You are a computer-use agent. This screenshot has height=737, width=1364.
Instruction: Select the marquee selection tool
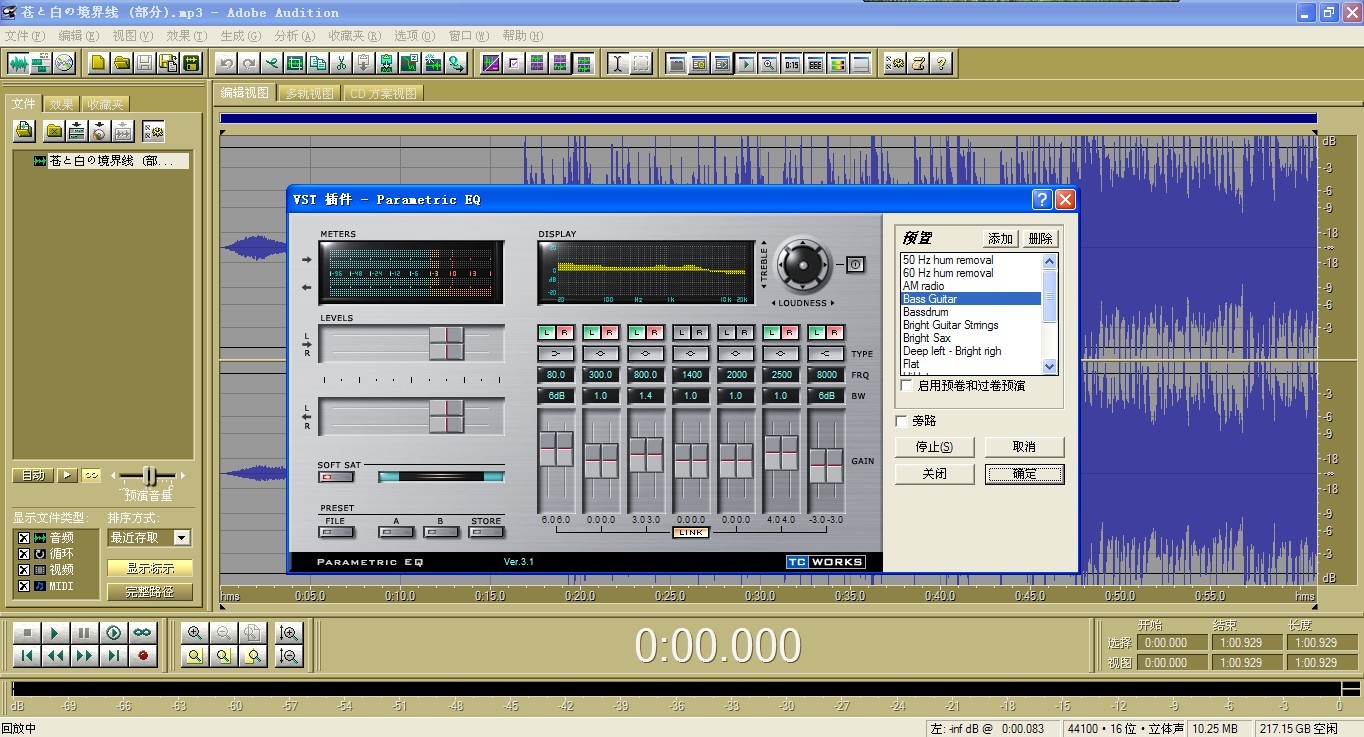(641, 63)
